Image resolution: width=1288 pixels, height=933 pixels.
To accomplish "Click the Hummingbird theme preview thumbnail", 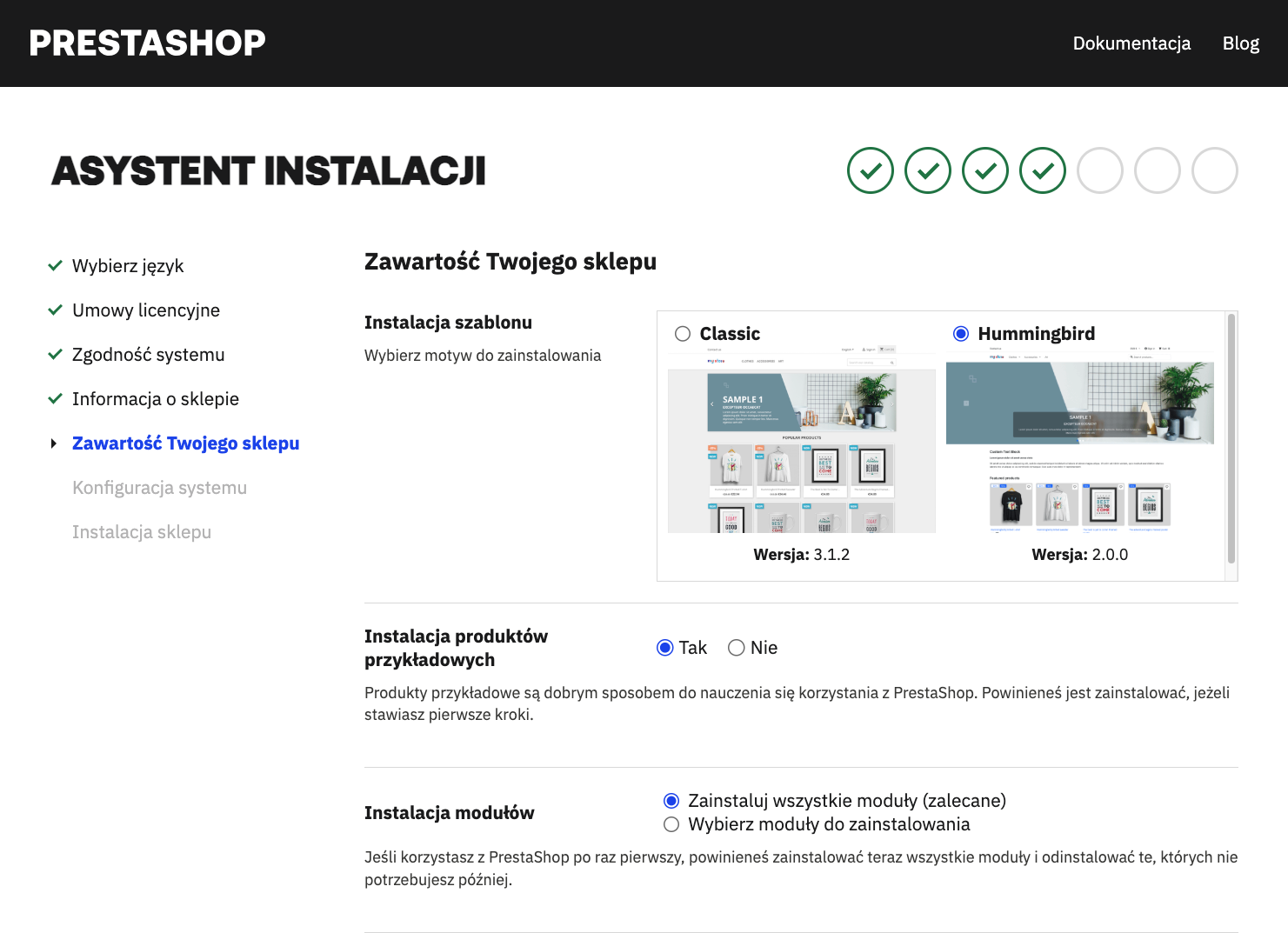I will tap(1080, 440).
